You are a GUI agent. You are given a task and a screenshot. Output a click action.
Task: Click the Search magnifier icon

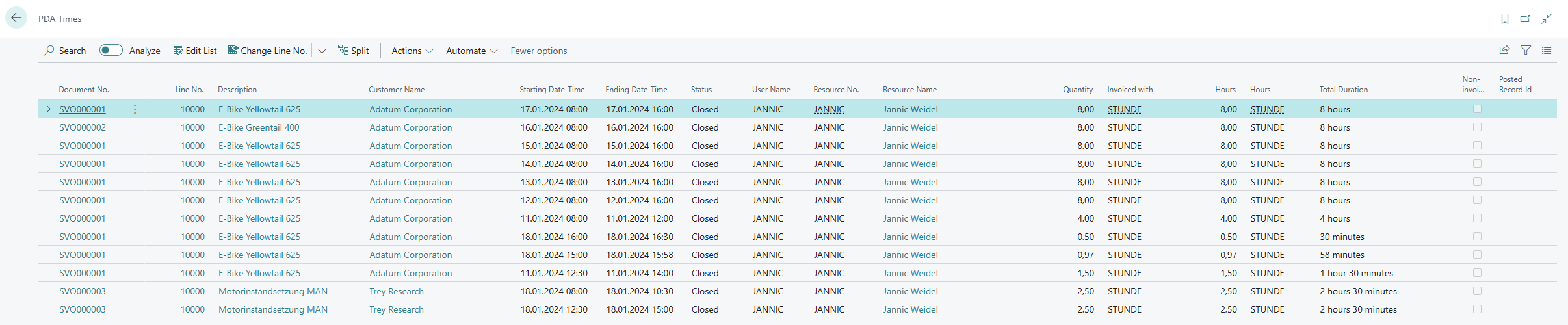(49, 51)
